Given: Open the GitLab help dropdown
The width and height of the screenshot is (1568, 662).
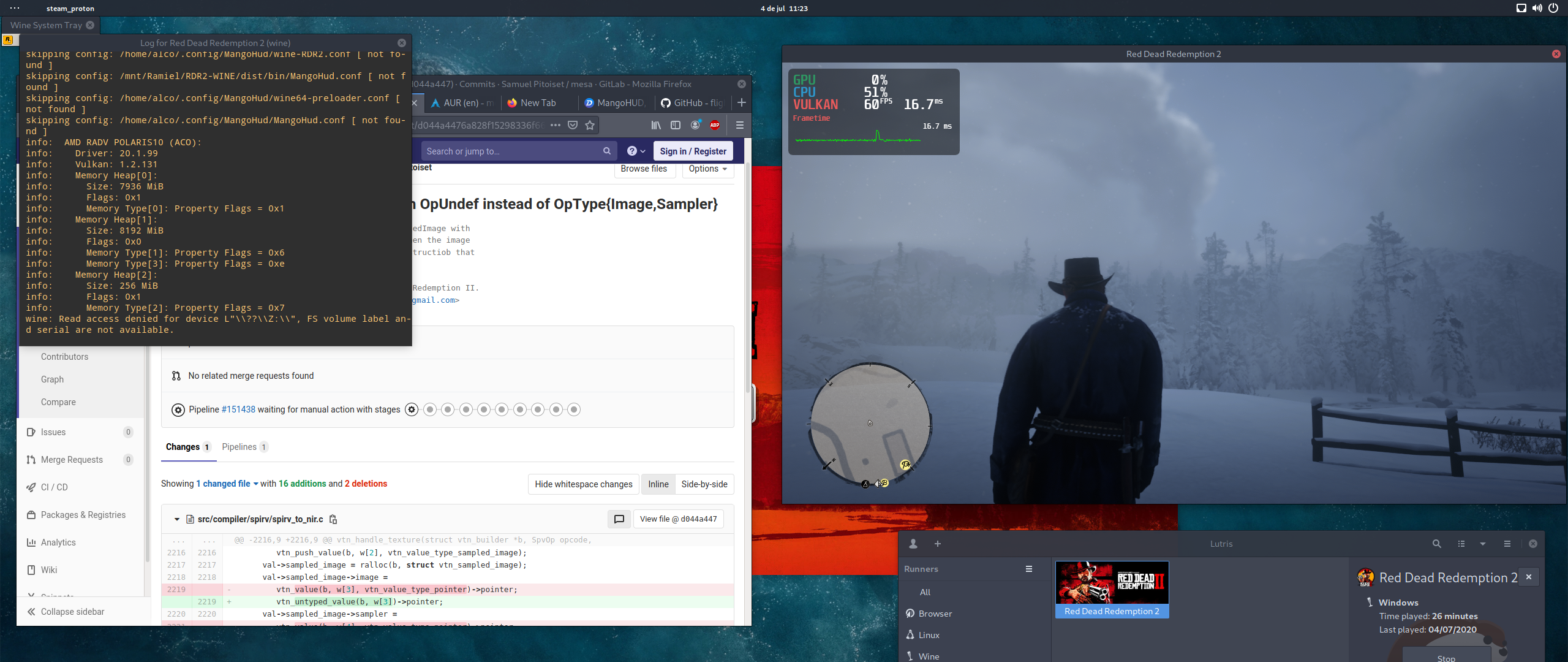Looking at the screenshot, I should coord(636,151).
